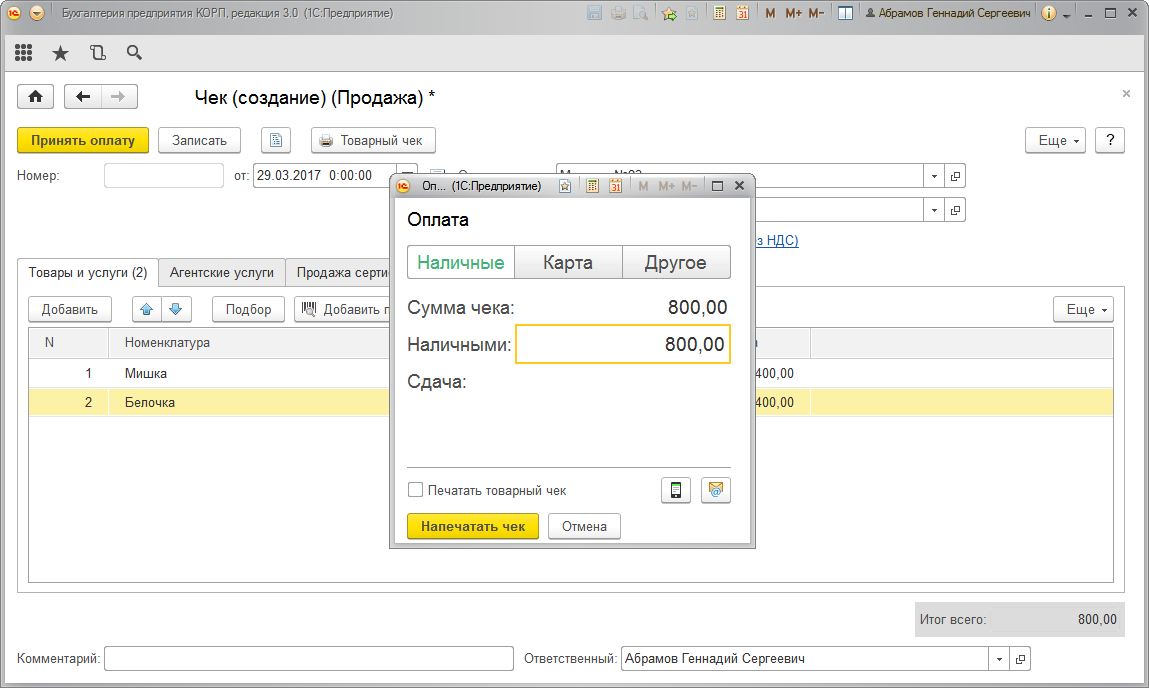1149x688 pixels.
Task: Click Напечатать чек button
Action: click(473, 526)
